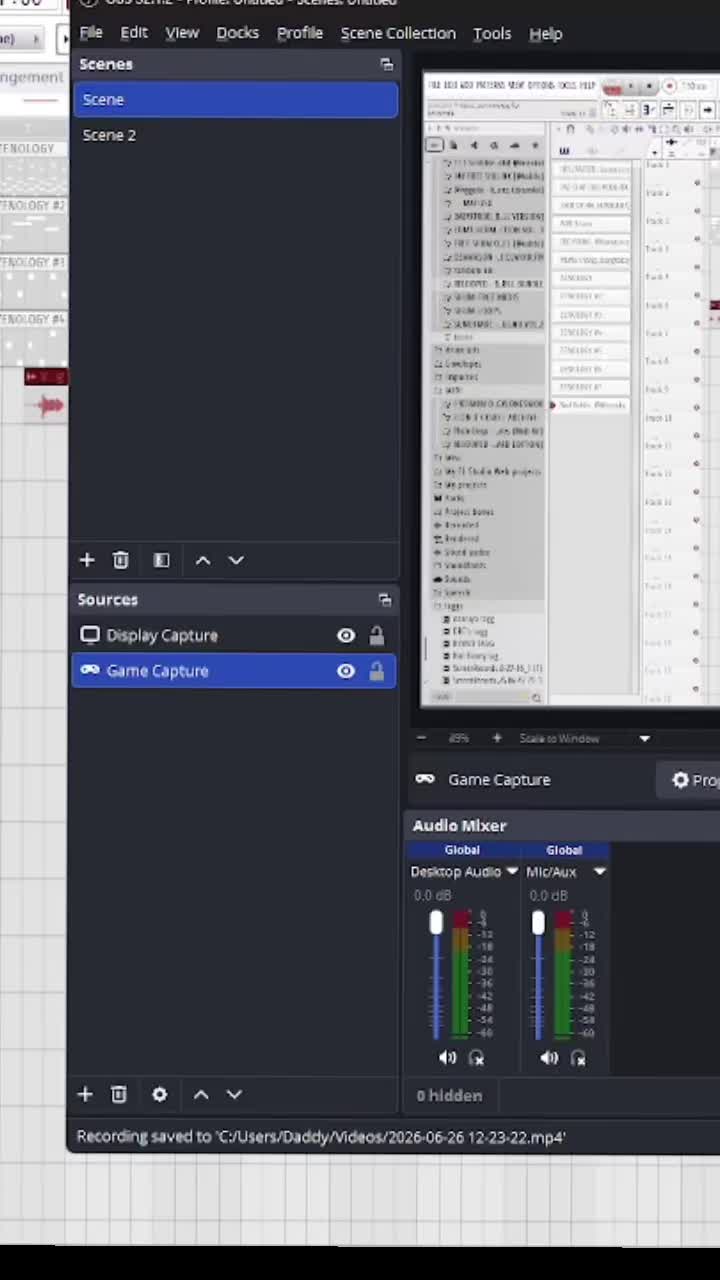Move the scene up with arrow icon

tap(203, 560)
